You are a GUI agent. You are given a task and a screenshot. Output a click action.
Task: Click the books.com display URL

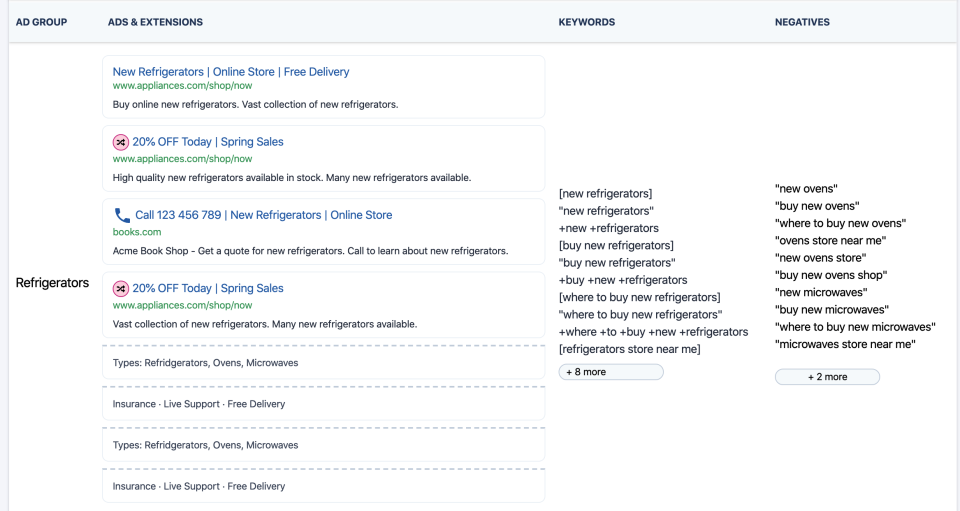pos(136,232)
